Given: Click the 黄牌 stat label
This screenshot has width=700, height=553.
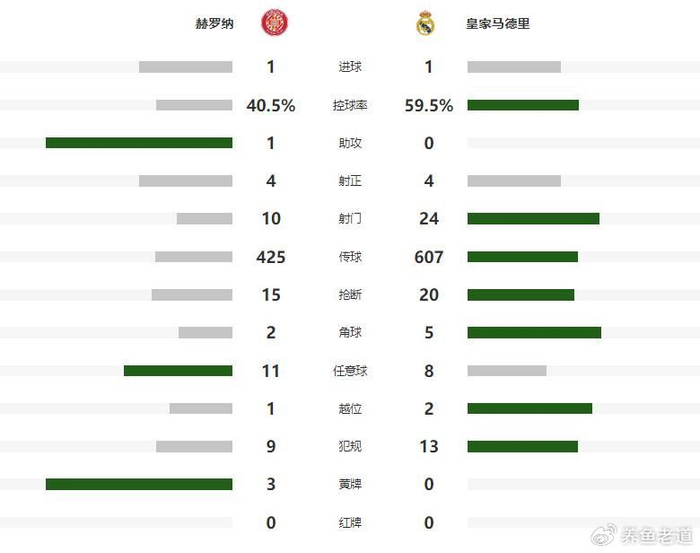Looking at the screenshot, I should [x=350, y=484].
